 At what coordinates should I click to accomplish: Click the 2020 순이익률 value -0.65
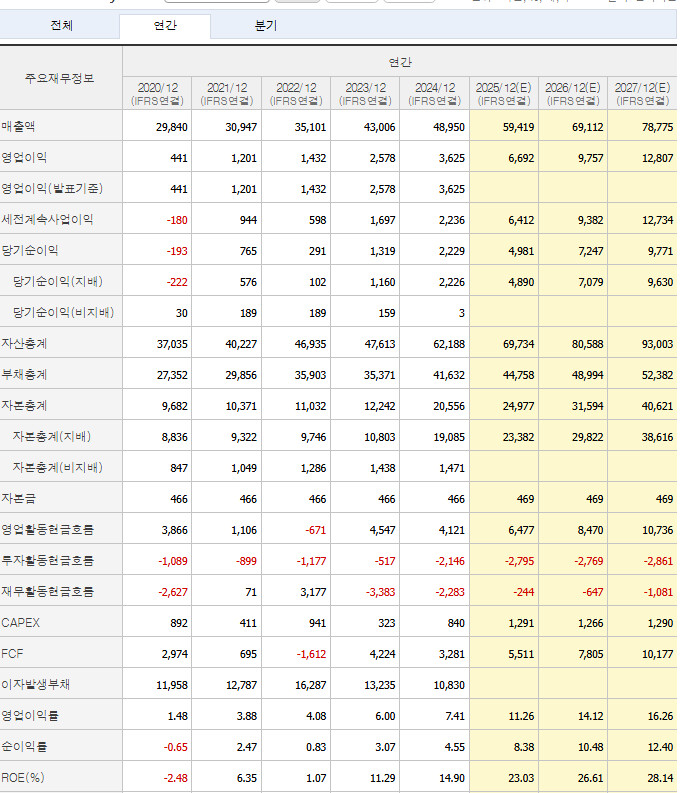pos(175,747)
